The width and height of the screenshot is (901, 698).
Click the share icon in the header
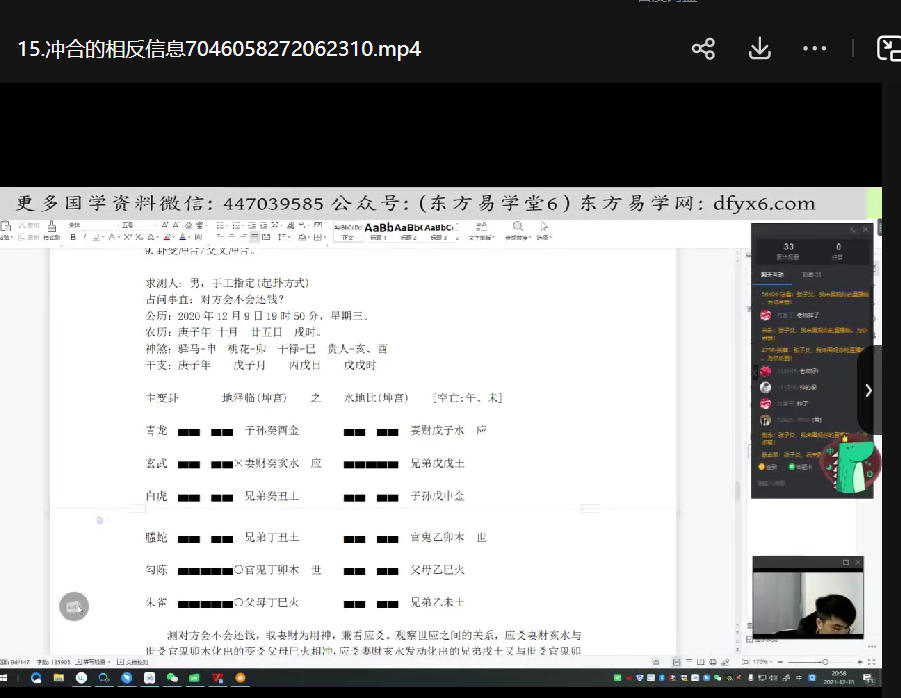point(703,49)
